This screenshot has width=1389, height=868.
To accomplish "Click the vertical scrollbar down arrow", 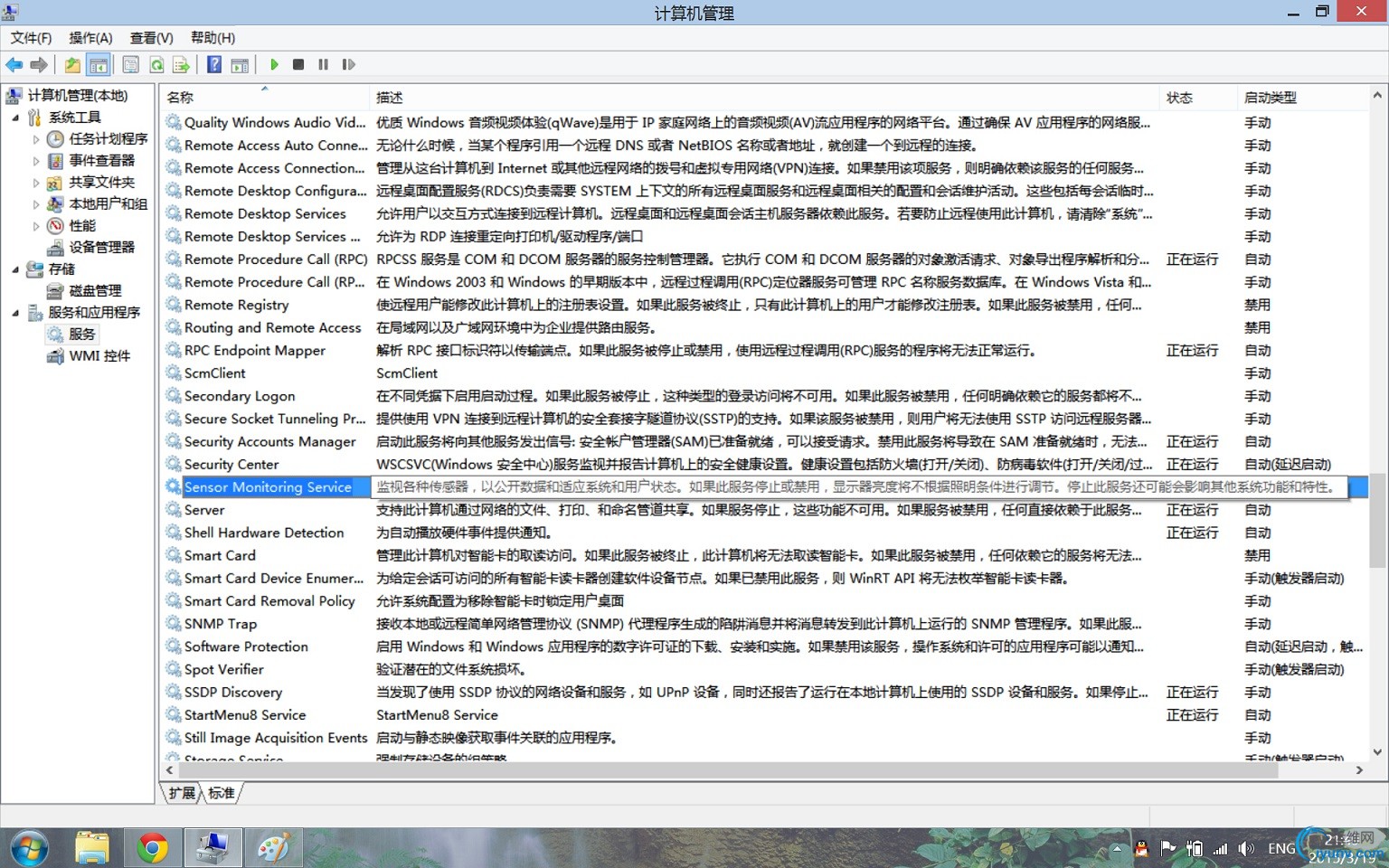I will pyautogui.click(x=1377, y=751).
